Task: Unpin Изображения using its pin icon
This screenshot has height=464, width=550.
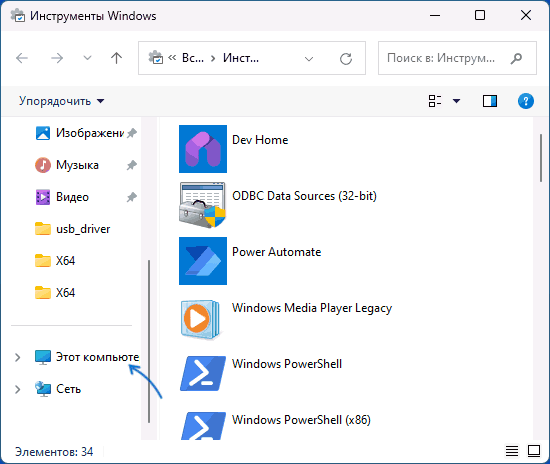Action: (132, 133)
